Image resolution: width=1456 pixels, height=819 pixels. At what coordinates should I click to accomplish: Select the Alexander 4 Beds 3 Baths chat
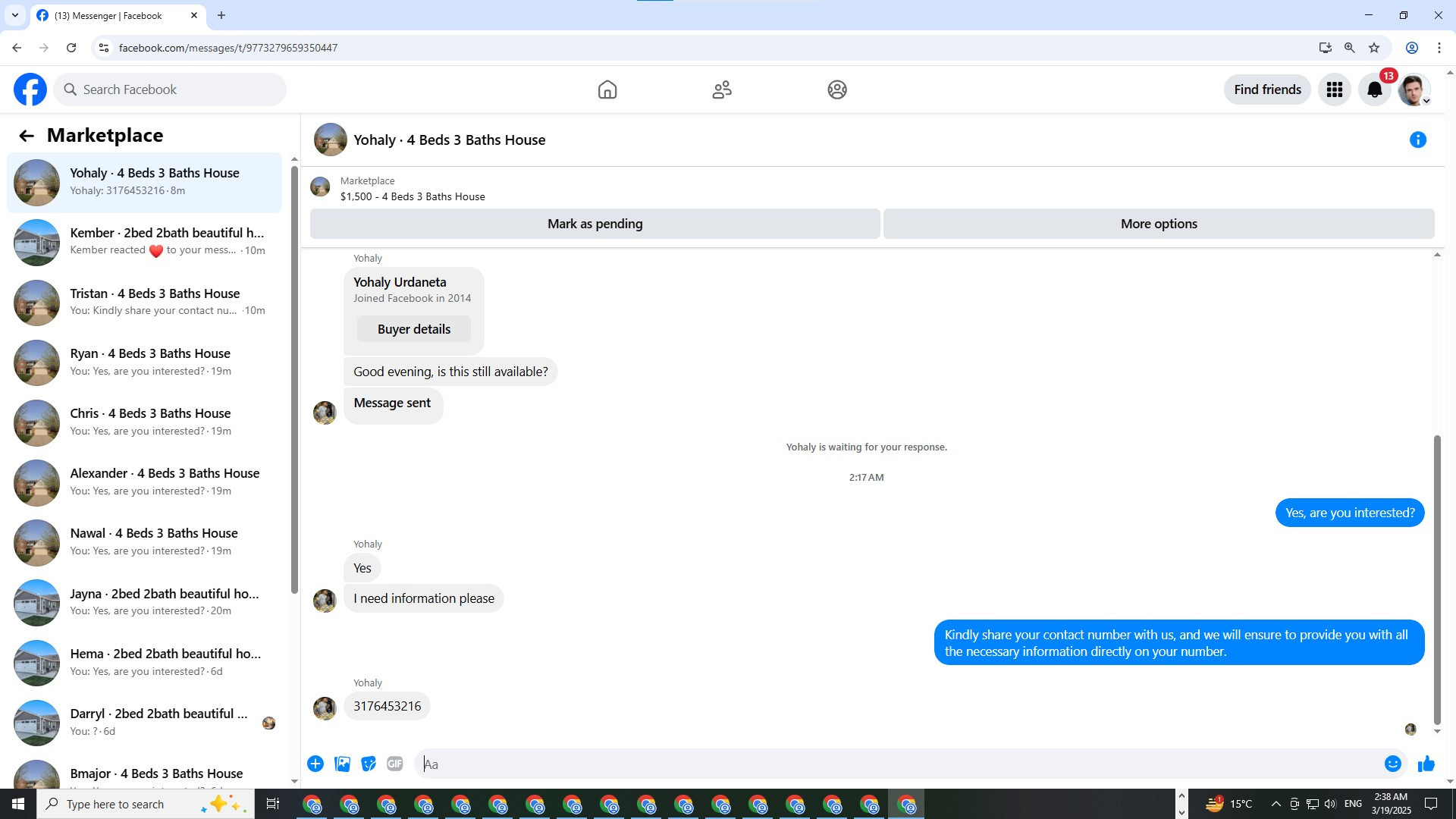pos(144,482)
